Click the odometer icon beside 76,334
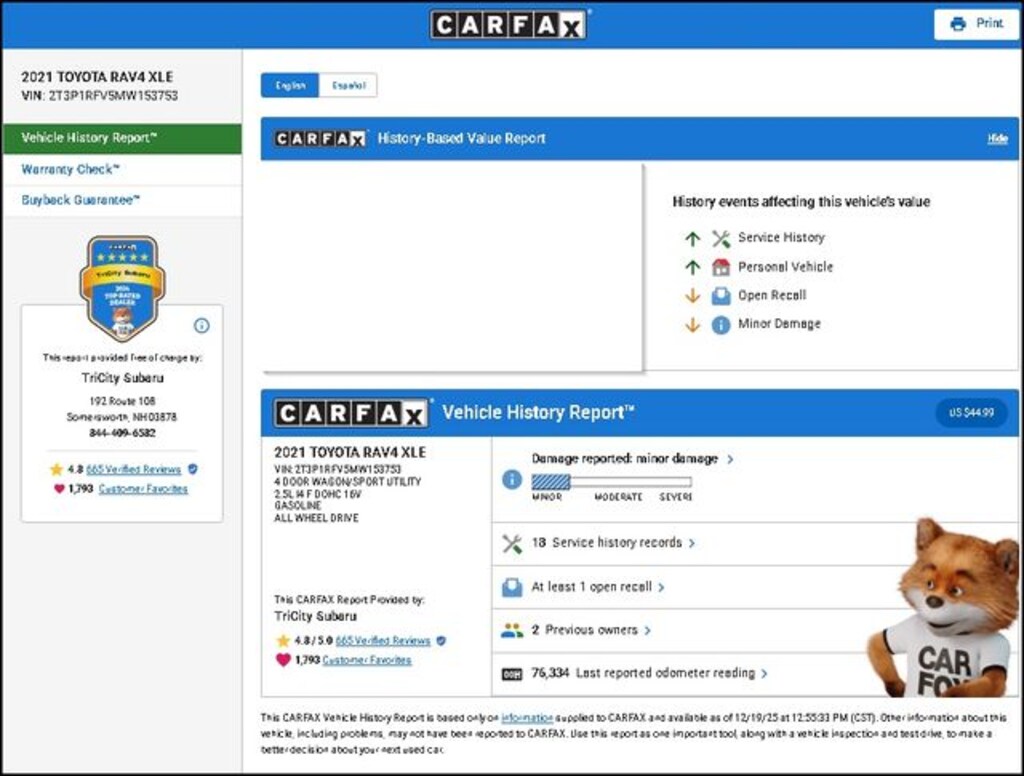 point(511,674)
